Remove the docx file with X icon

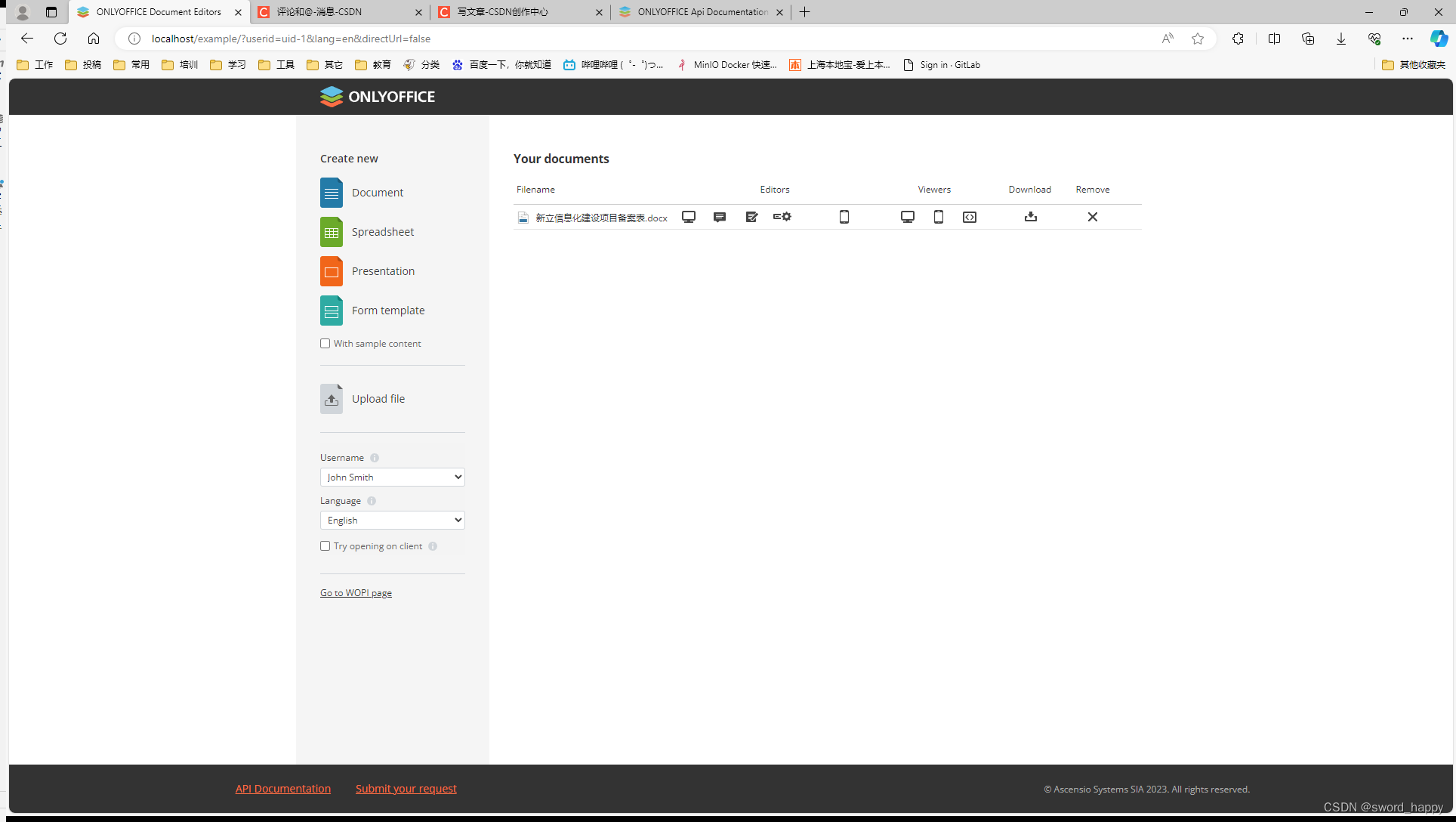click(x=1093, y=217)
